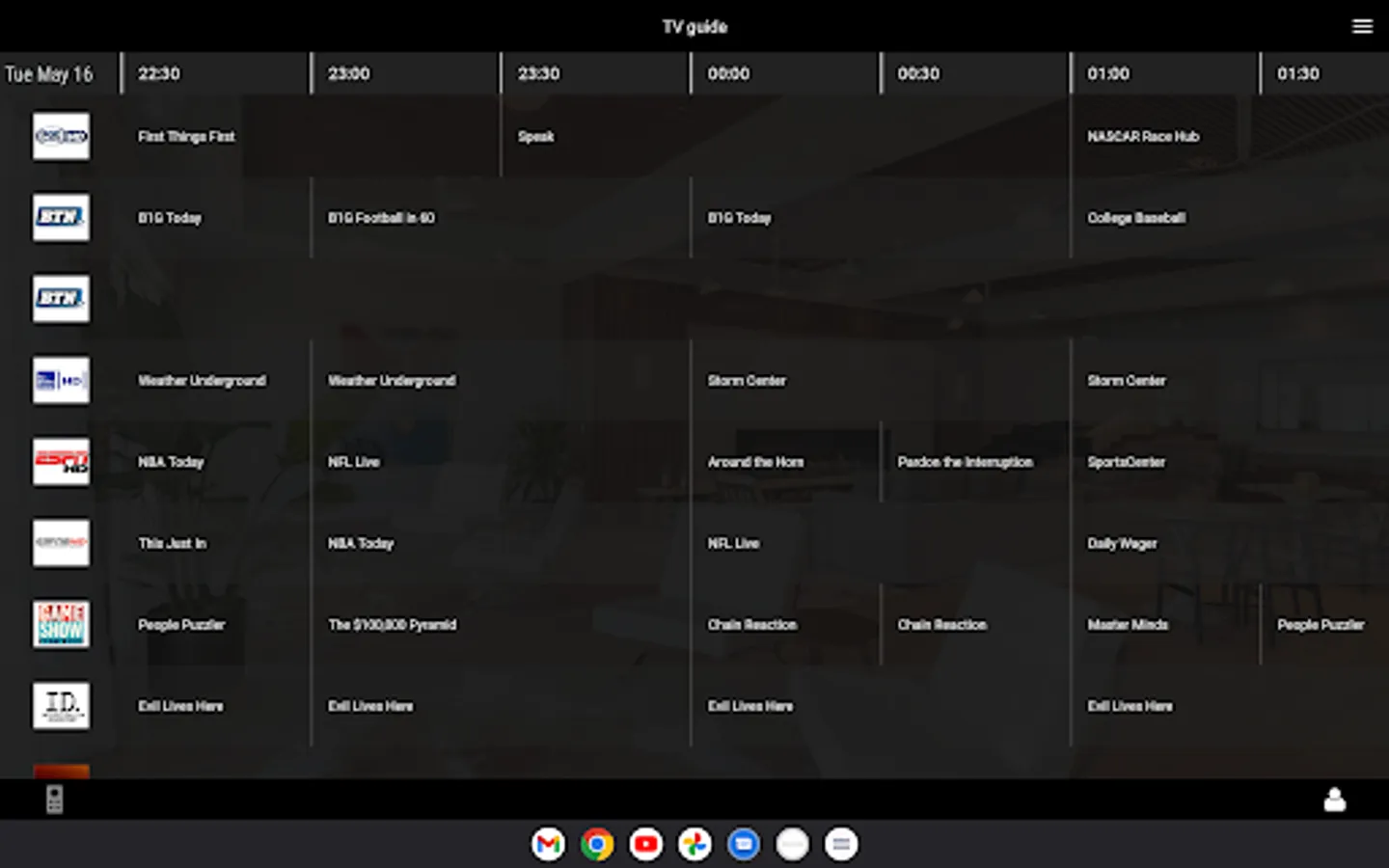Select the channel logo beside This Just In
1389x868 pixels.
click(x=61, y=543)
